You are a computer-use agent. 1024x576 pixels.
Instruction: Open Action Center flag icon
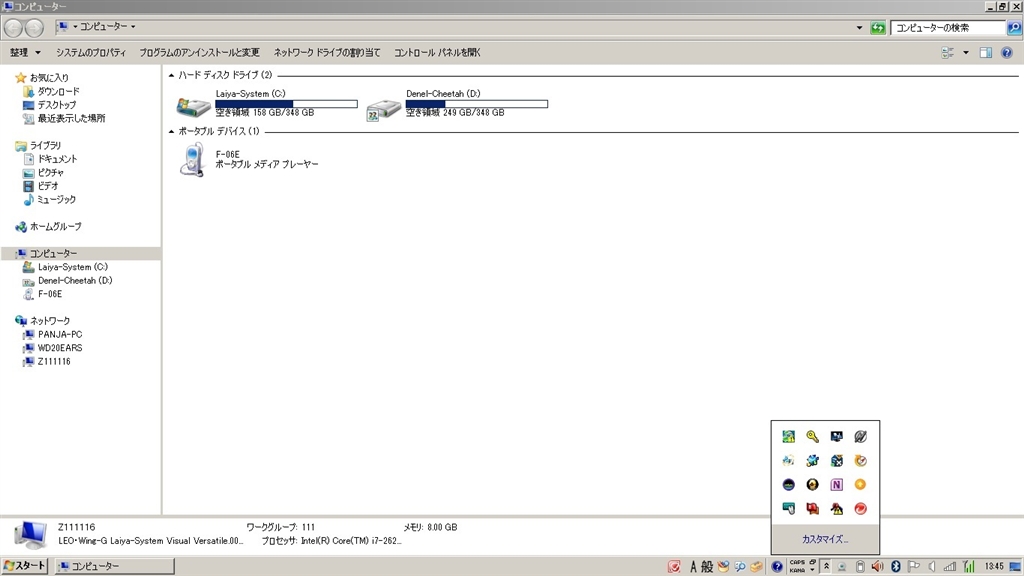click(914, 566)
